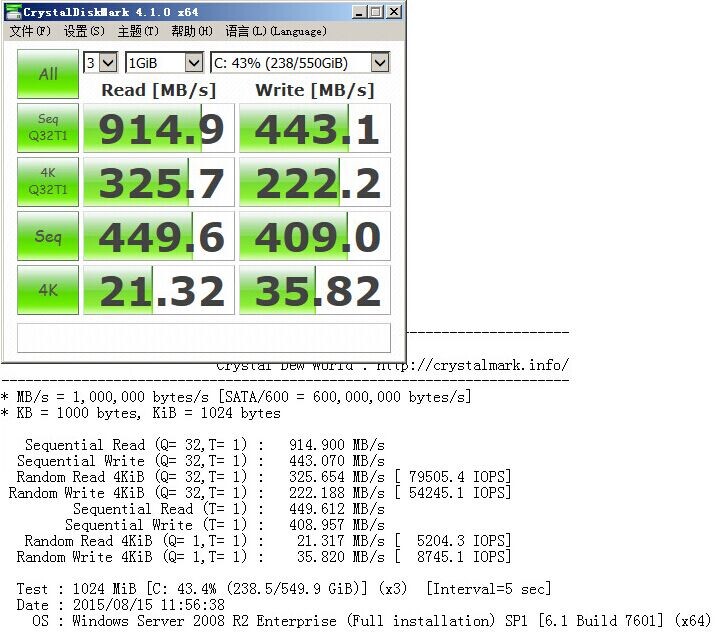Click the 4K Q32T1 write result 222.2
The height and width of the screenshot is (640, 721).
[x=315, y=182]
